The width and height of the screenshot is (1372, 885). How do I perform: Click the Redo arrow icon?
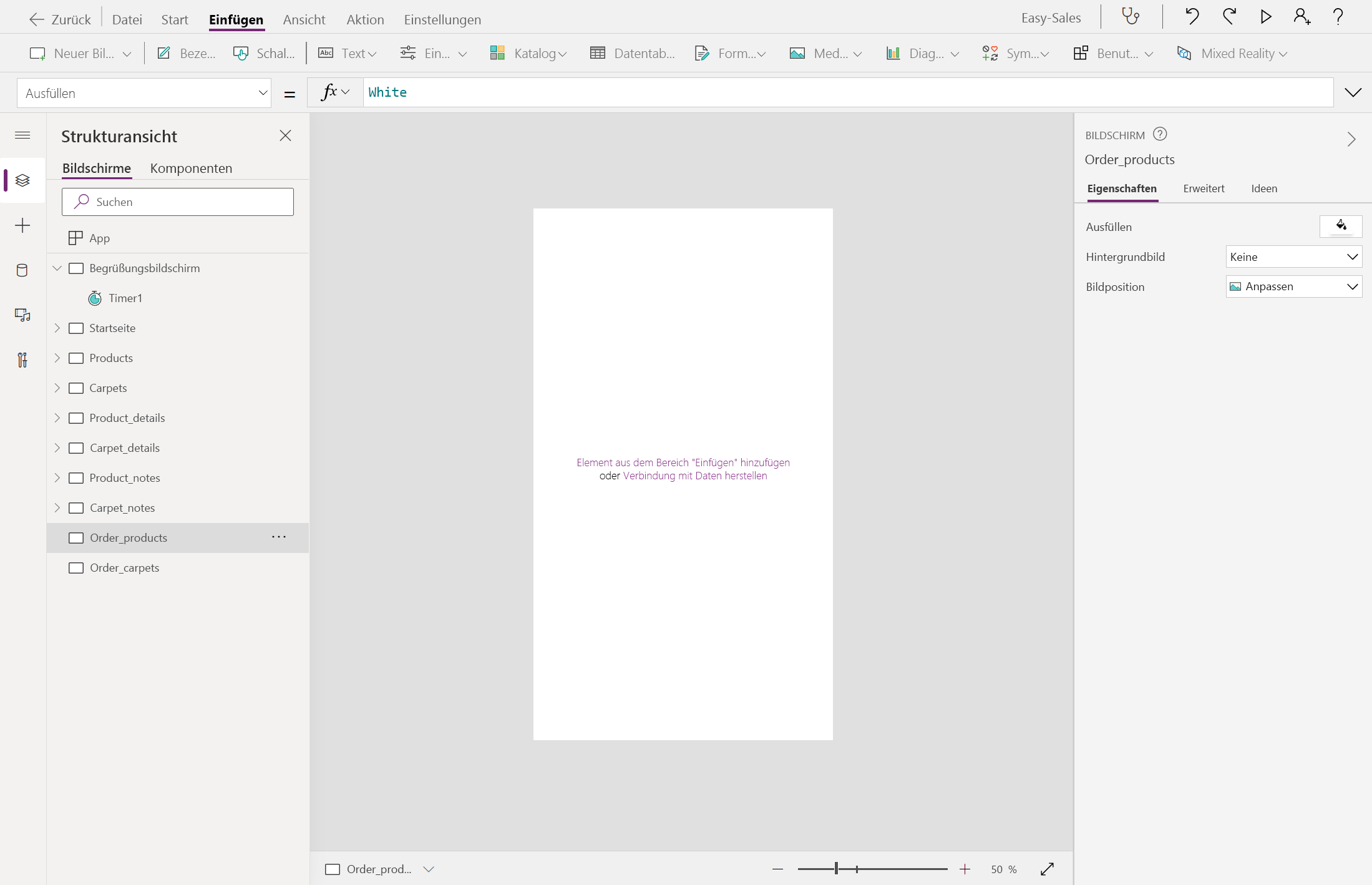(1229, 17)
